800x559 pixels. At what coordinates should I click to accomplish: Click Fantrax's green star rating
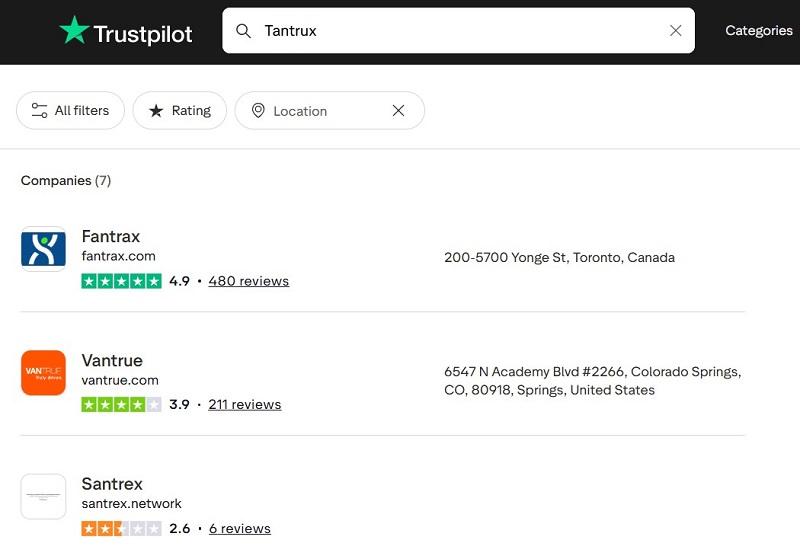pos(121,281)
